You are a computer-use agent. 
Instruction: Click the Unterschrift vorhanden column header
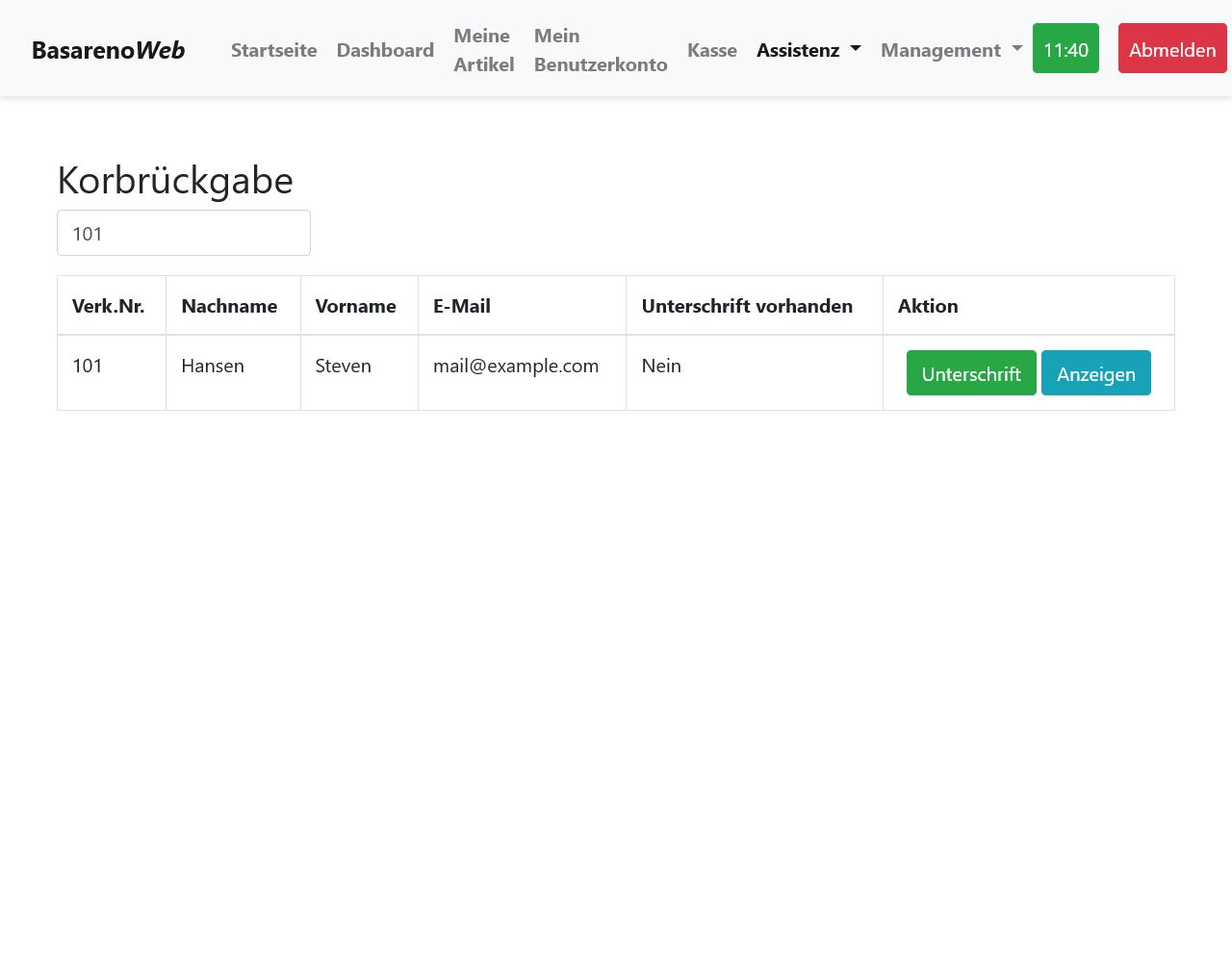tap(747, 306)
